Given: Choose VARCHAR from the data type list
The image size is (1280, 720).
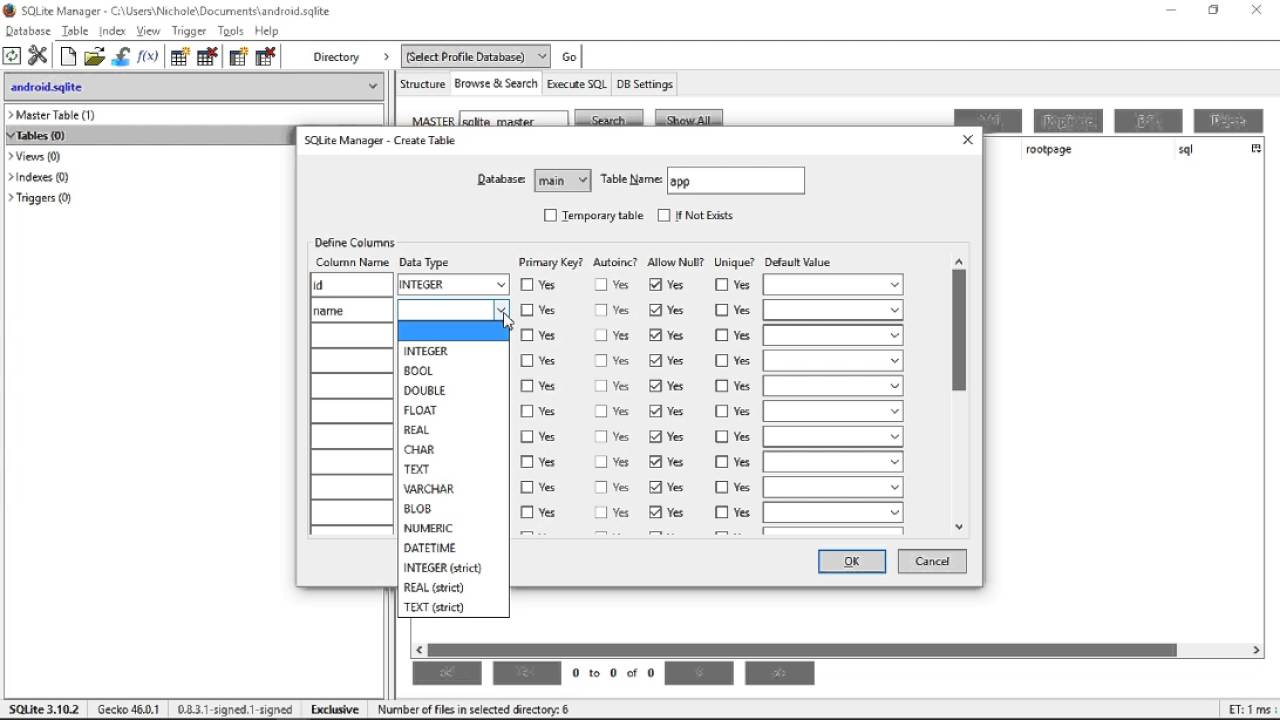Looking at the screenshot, I should coord(453,489).
